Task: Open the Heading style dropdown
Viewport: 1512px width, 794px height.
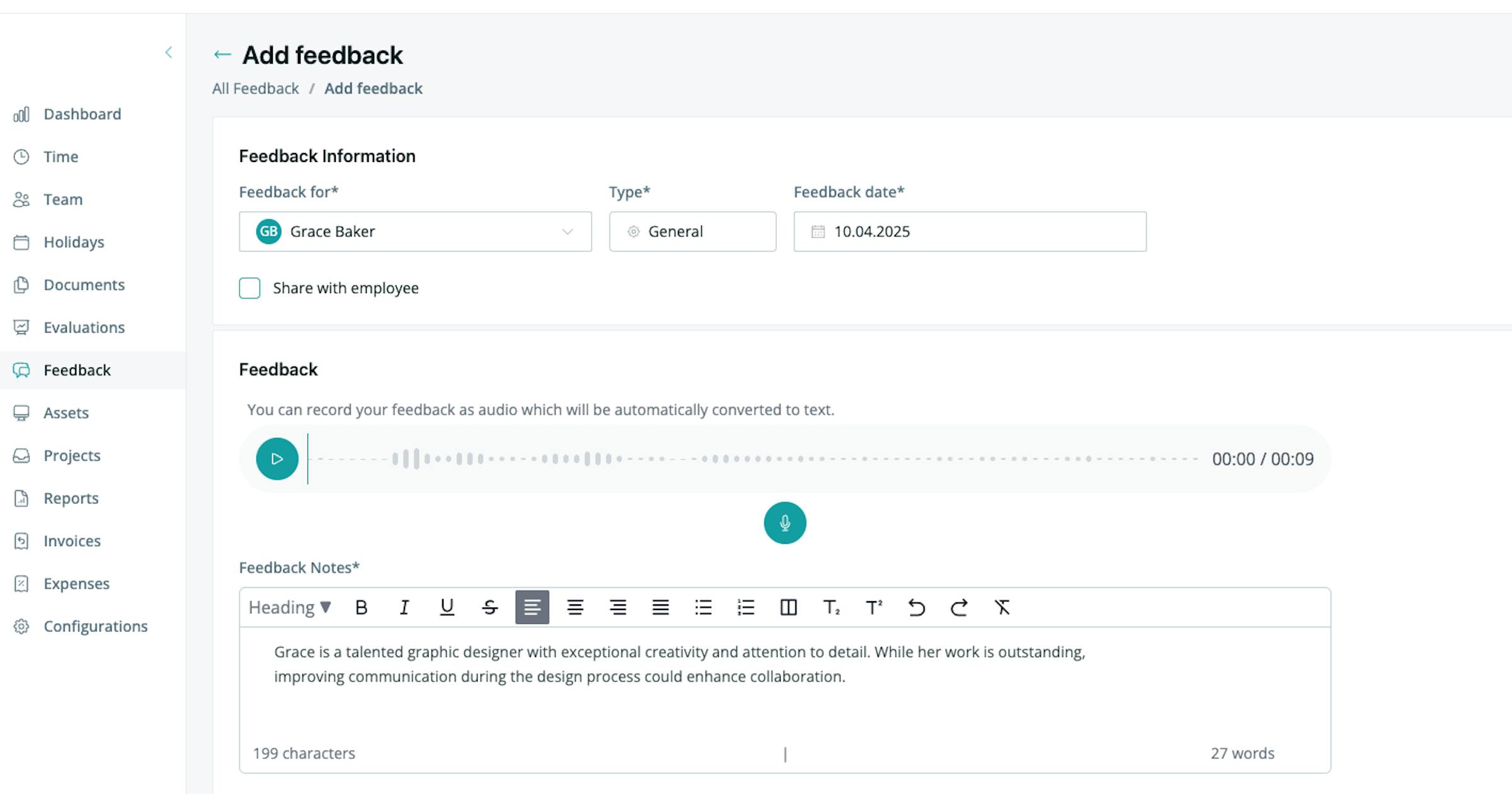Action: tap(290, 607)
